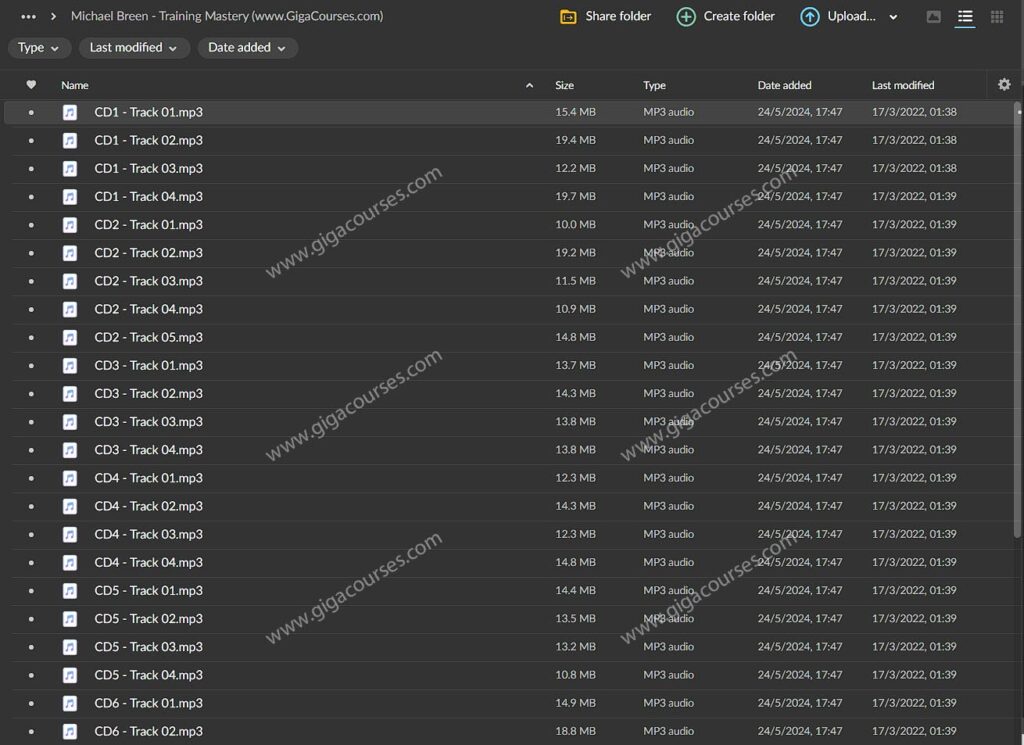Switch to list view layout
This screenshot has width=1024, height=745.
point(965,17)
